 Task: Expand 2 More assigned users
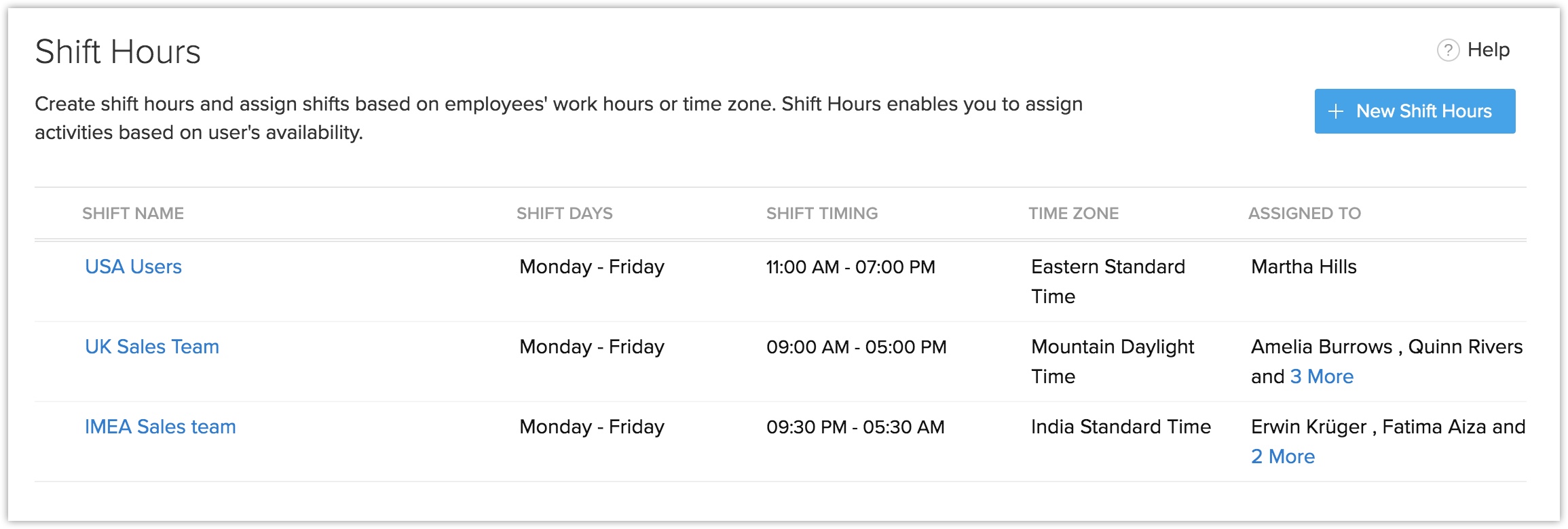1282,456
